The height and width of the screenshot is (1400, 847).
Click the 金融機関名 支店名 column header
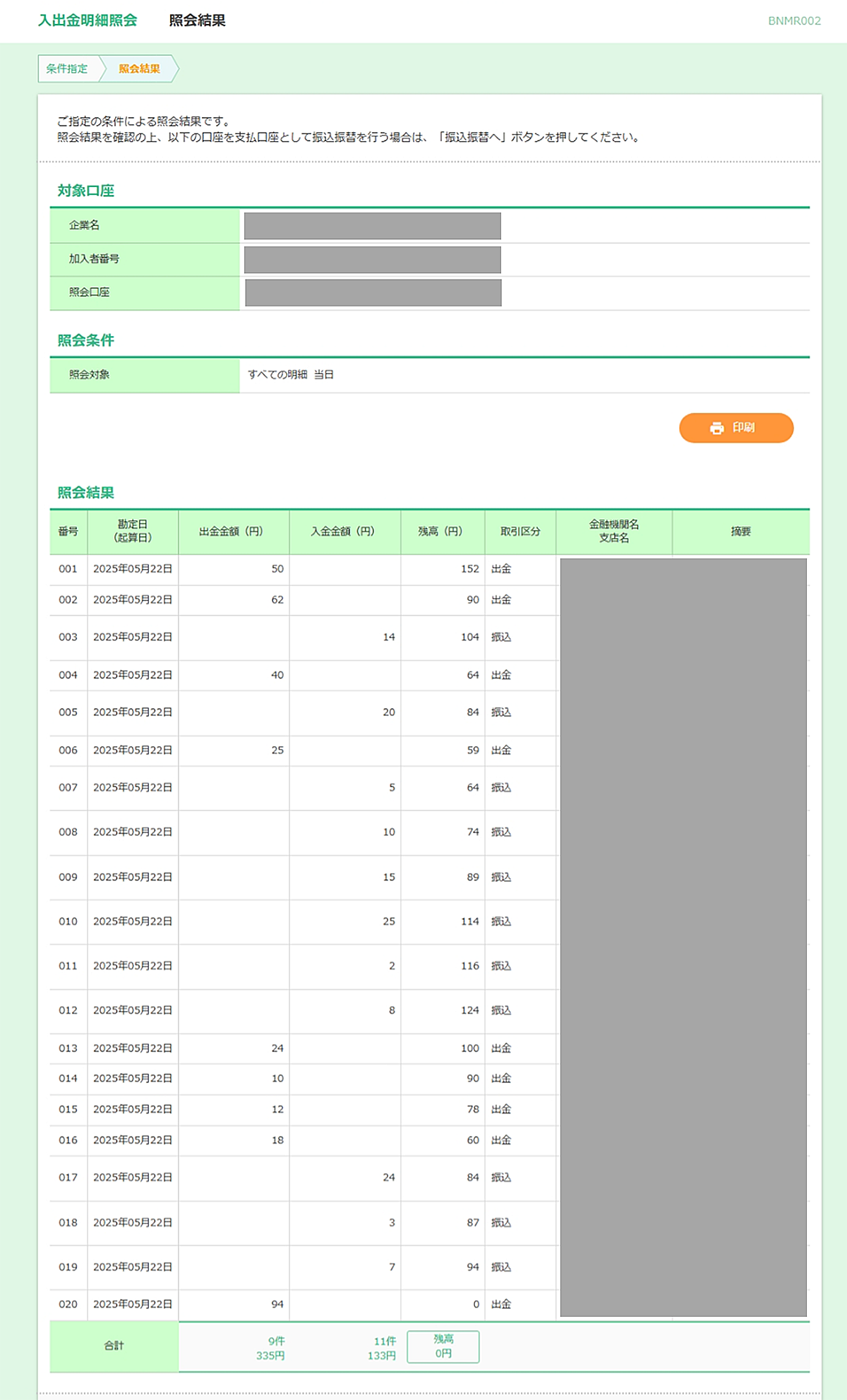pos(614,532)
